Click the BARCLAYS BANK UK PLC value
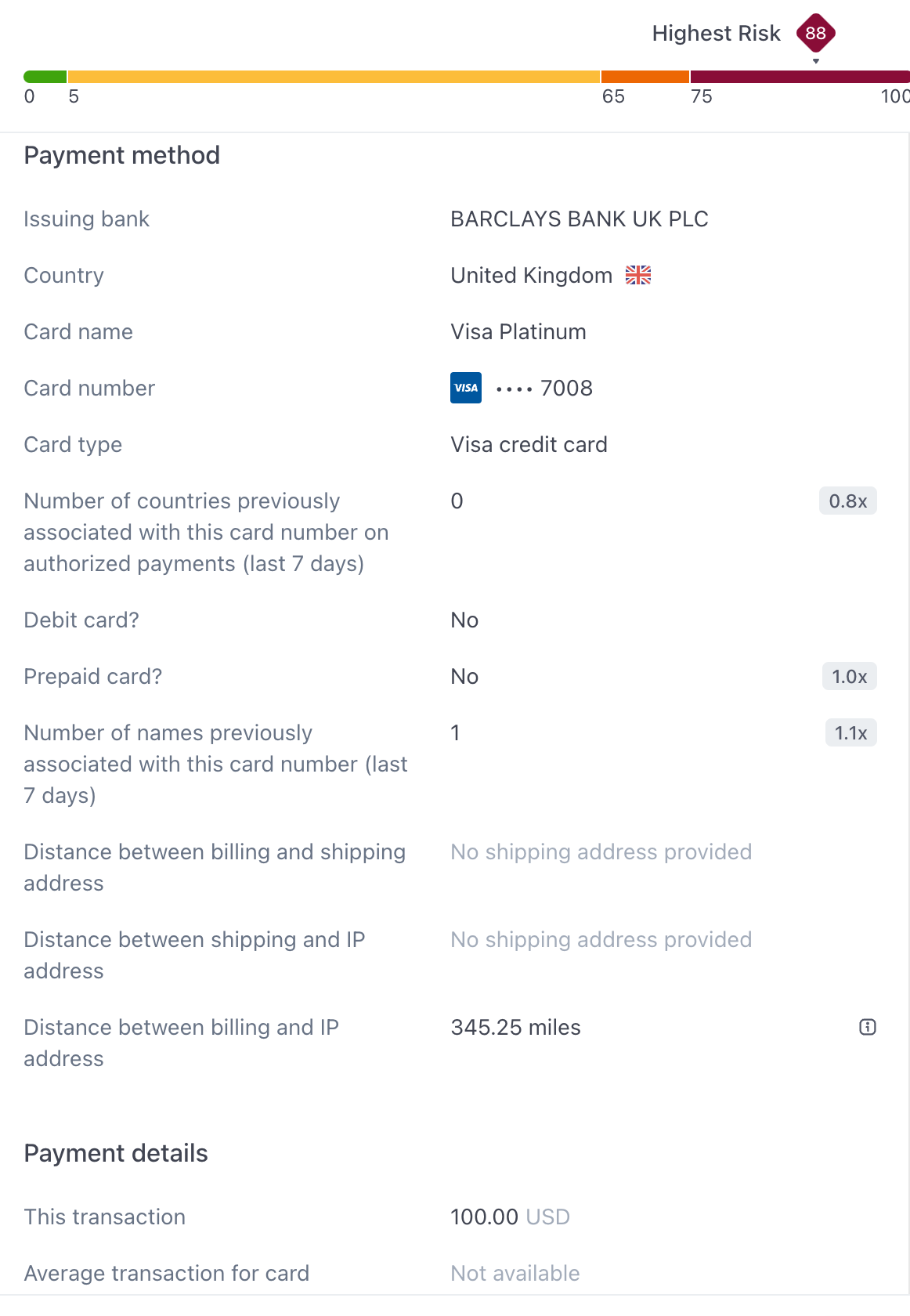 pyautogui.click(x=579, y=219)
